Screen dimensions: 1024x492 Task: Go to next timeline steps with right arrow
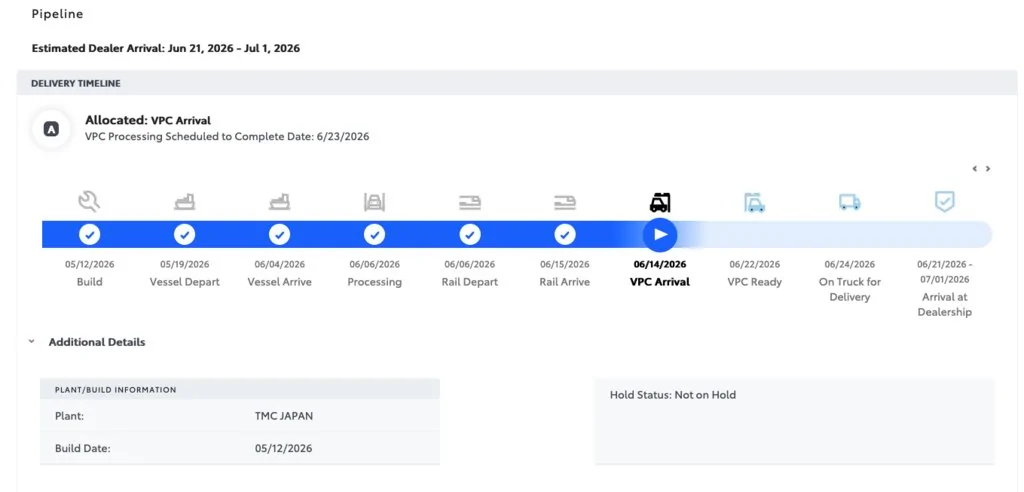988,169
